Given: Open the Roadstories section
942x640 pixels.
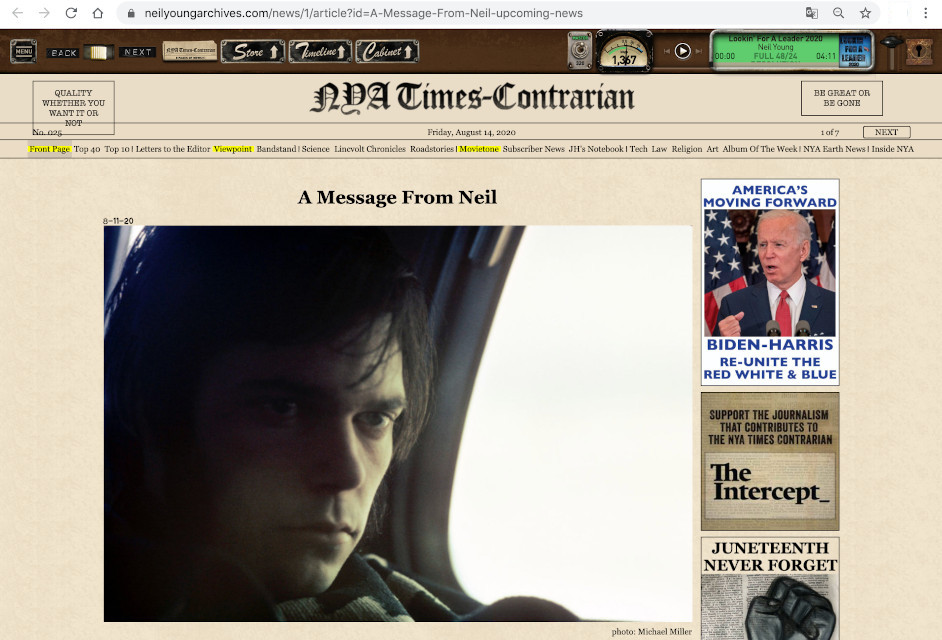Looking at the screenshot, I should pos(432,149).
